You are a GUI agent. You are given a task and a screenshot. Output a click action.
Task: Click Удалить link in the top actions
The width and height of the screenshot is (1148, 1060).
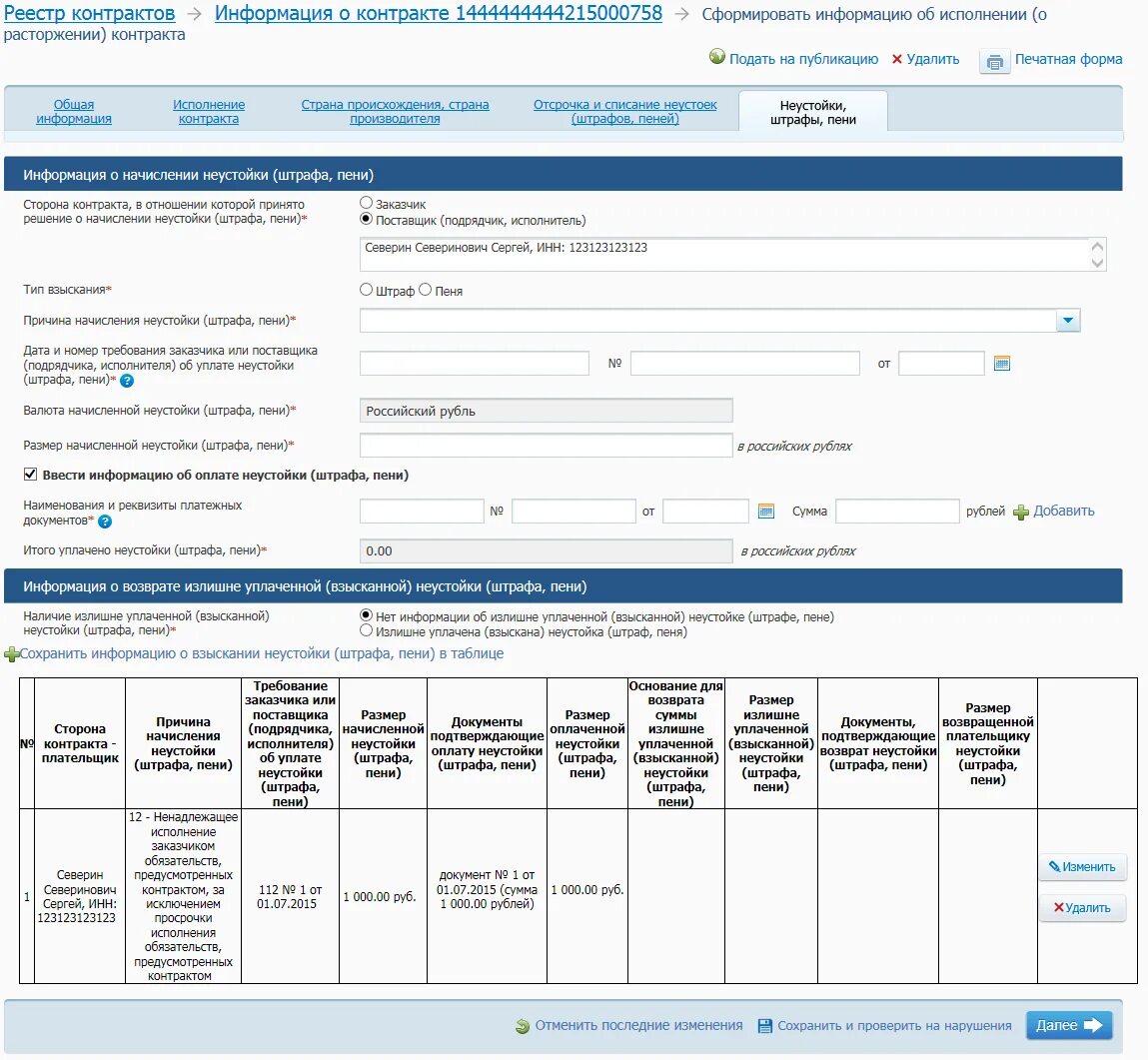933,59
